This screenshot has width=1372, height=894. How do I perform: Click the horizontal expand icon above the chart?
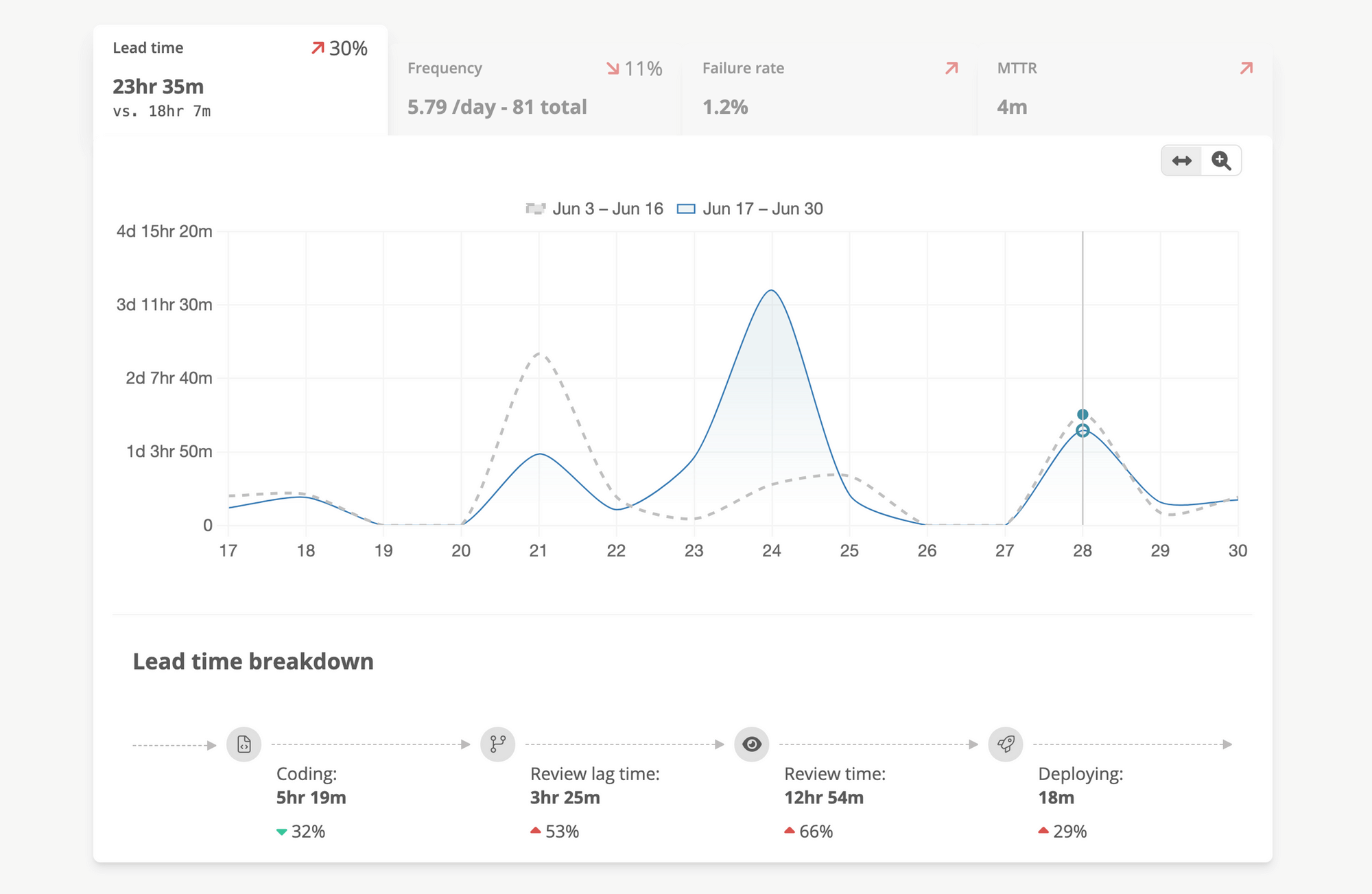pos(1181,160)
